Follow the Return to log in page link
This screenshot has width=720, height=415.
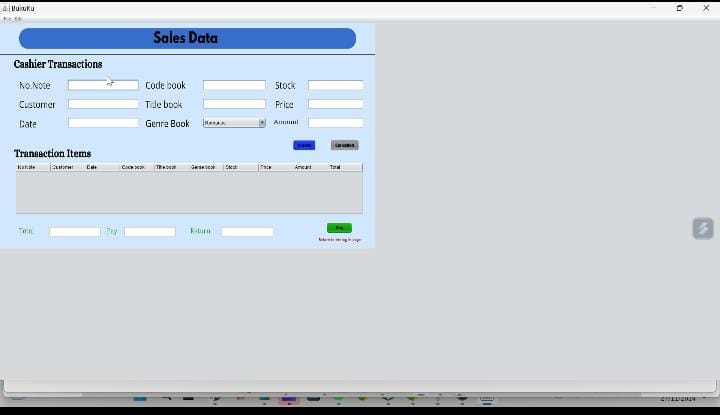(x=340, y=240)
